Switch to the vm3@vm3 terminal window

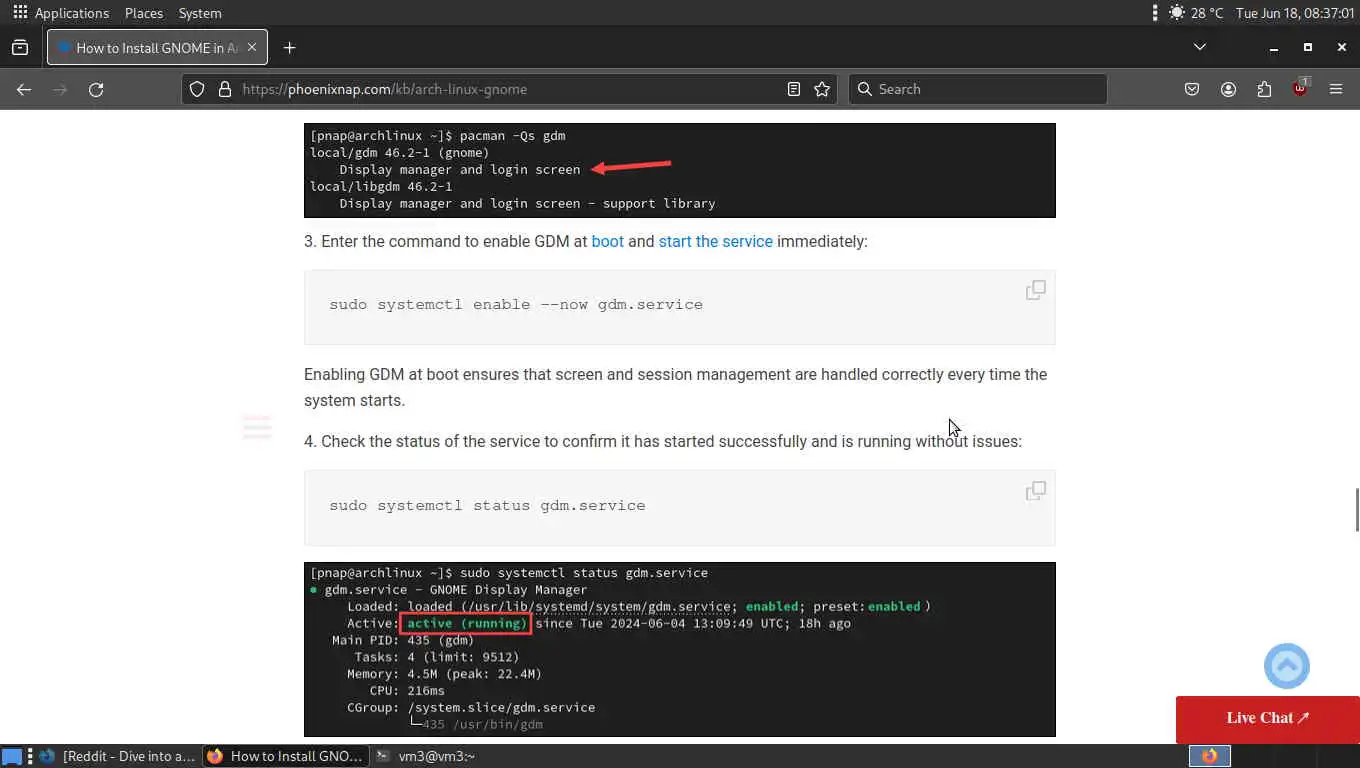(425, 756)
